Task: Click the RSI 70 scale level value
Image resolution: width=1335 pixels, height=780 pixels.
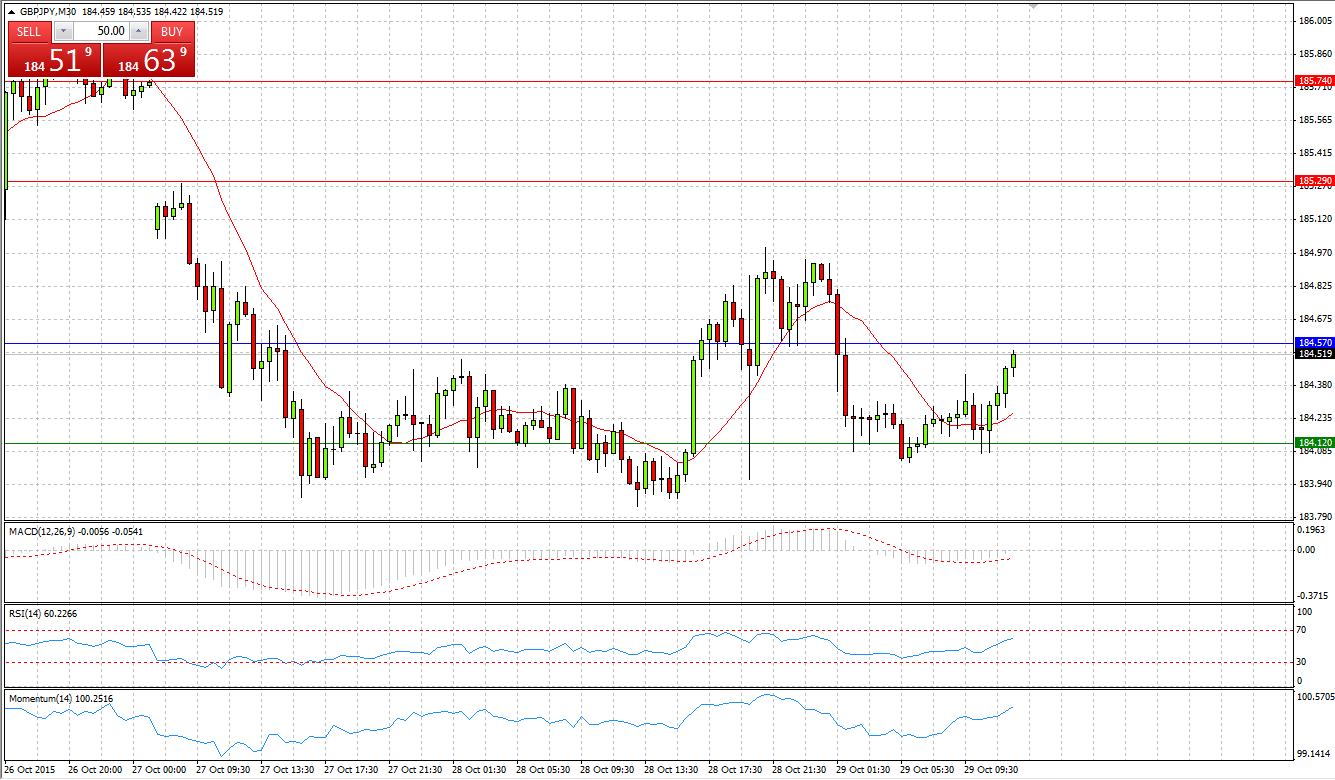Action: 1302,631
